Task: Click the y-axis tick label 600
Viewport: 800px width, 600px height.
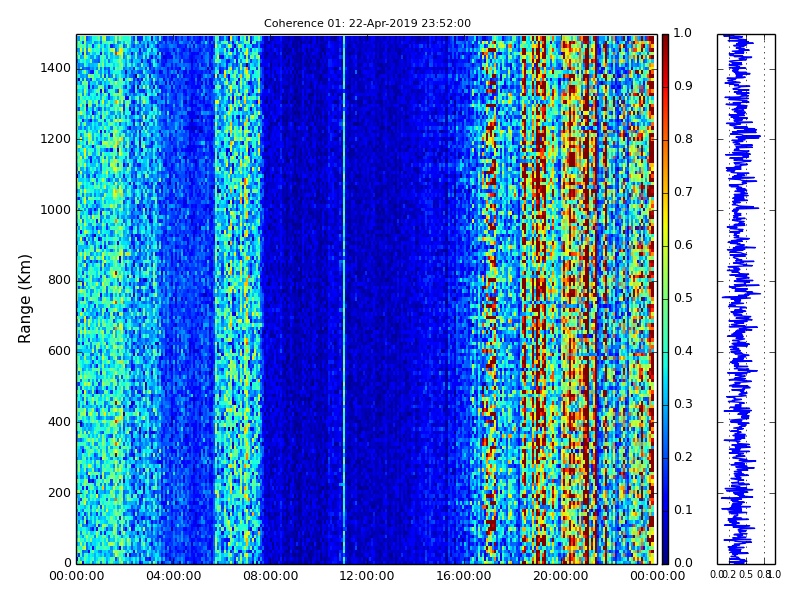Action: (59, 352)
